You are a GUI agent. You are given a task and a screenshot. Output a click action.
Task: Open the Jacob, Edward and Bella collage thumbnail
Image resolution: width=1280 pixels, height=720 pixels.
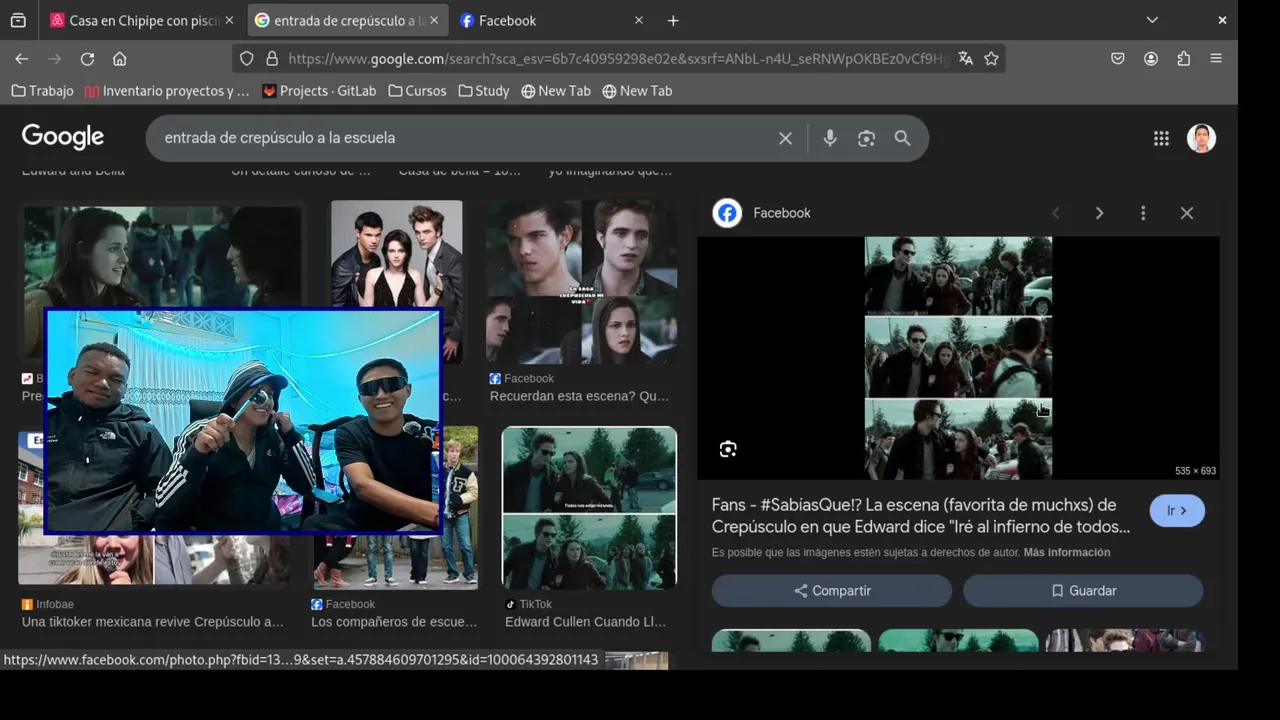(x=581, y=281)
